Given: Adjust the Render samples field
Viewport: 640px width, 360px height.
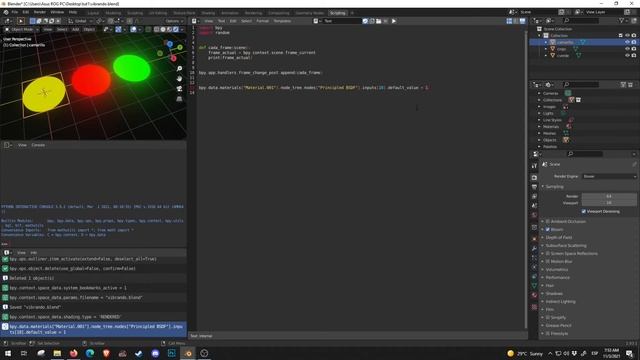Looking at the screenshot, I should (609, 196).
